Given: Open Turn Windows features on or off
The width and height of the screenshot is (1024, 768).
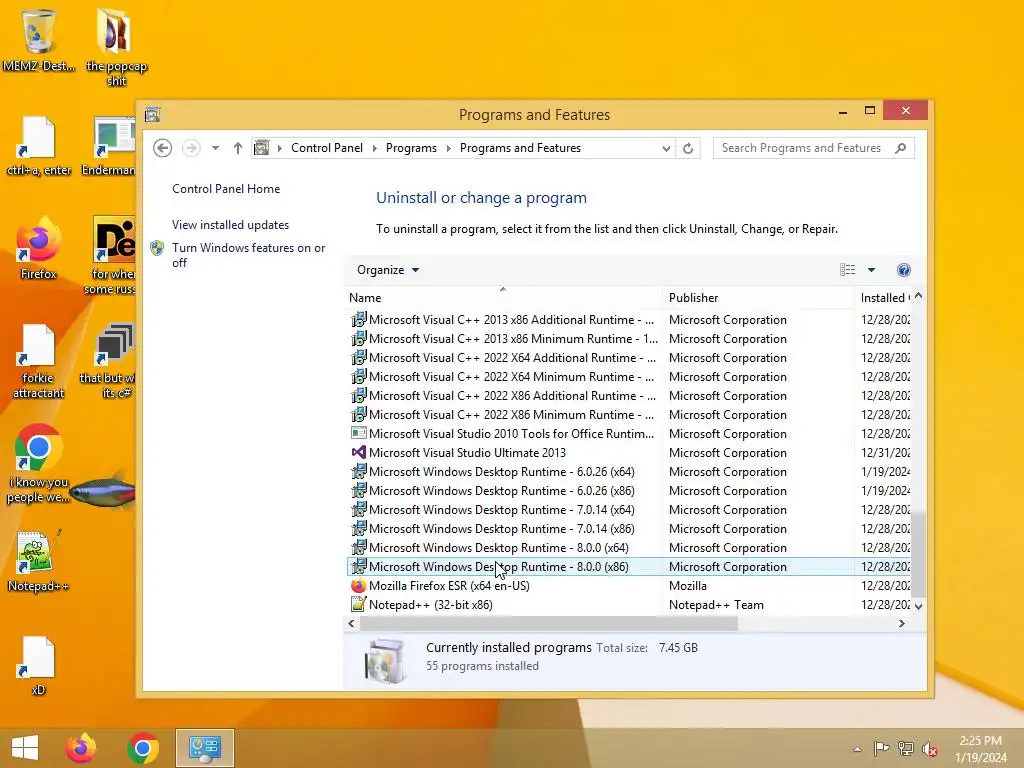Looking at the screenshot, I should 248,255.
